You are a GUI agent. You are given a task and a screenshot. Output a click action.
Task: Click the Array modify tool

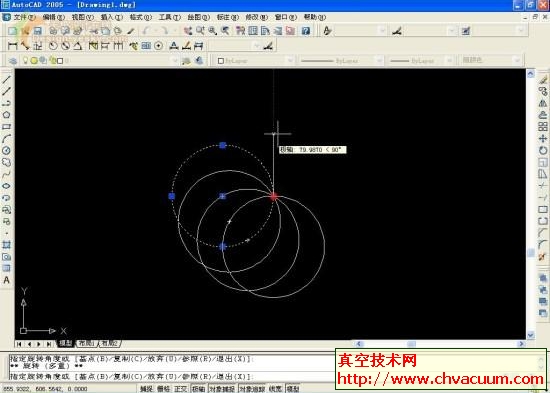pos(543,127)
